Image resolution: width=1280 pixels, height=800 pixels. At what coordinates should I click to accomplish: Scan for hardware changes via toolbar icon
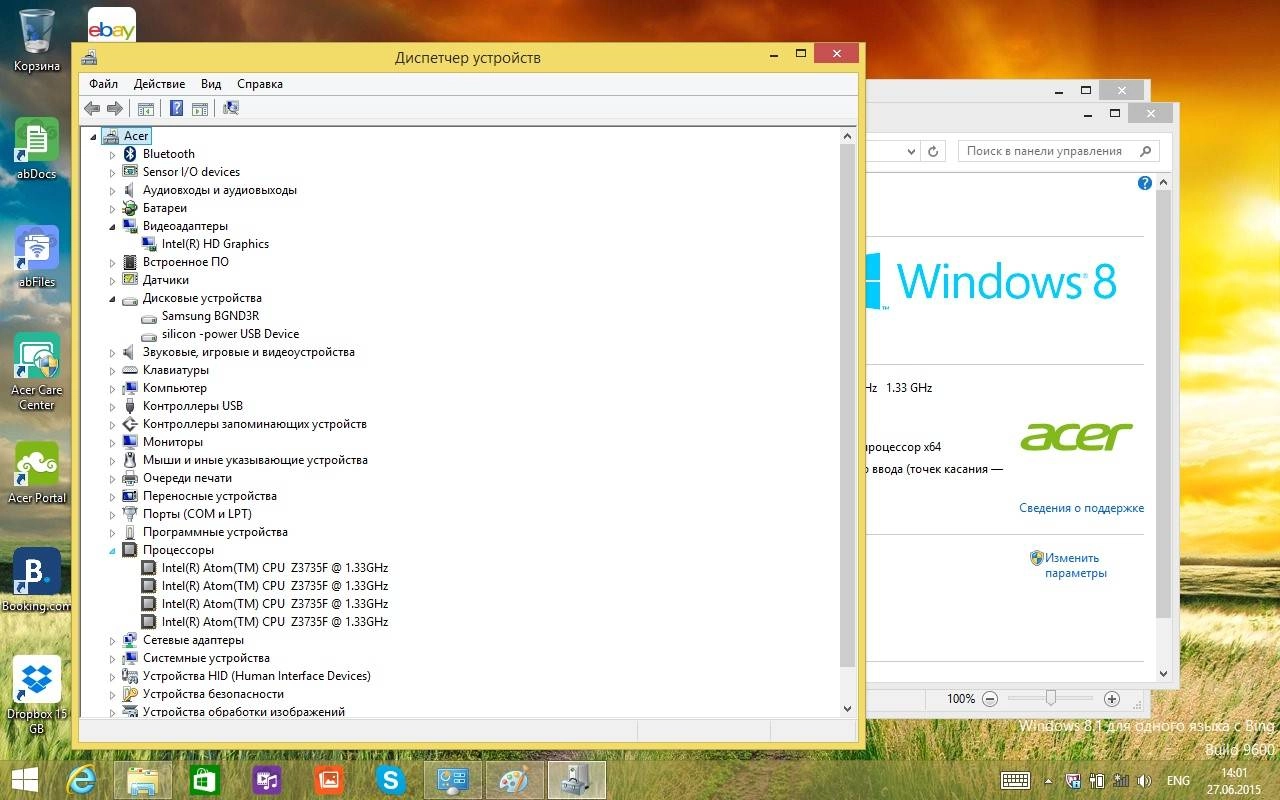231,108
